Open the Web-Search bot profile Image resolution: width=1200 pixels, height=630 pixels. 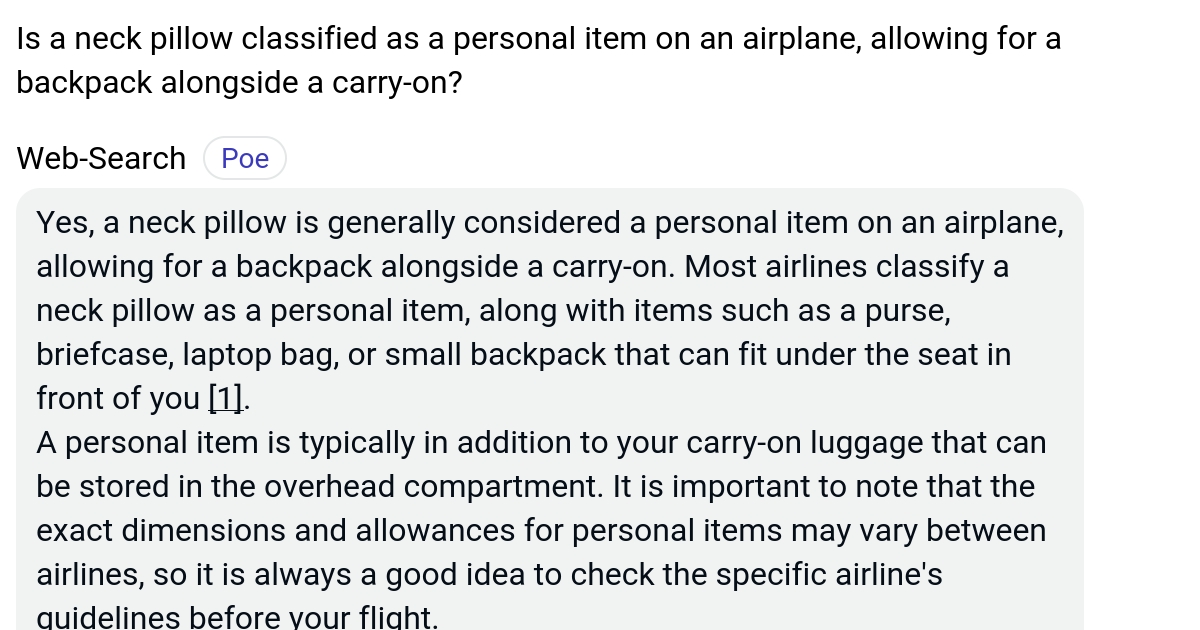100,158
